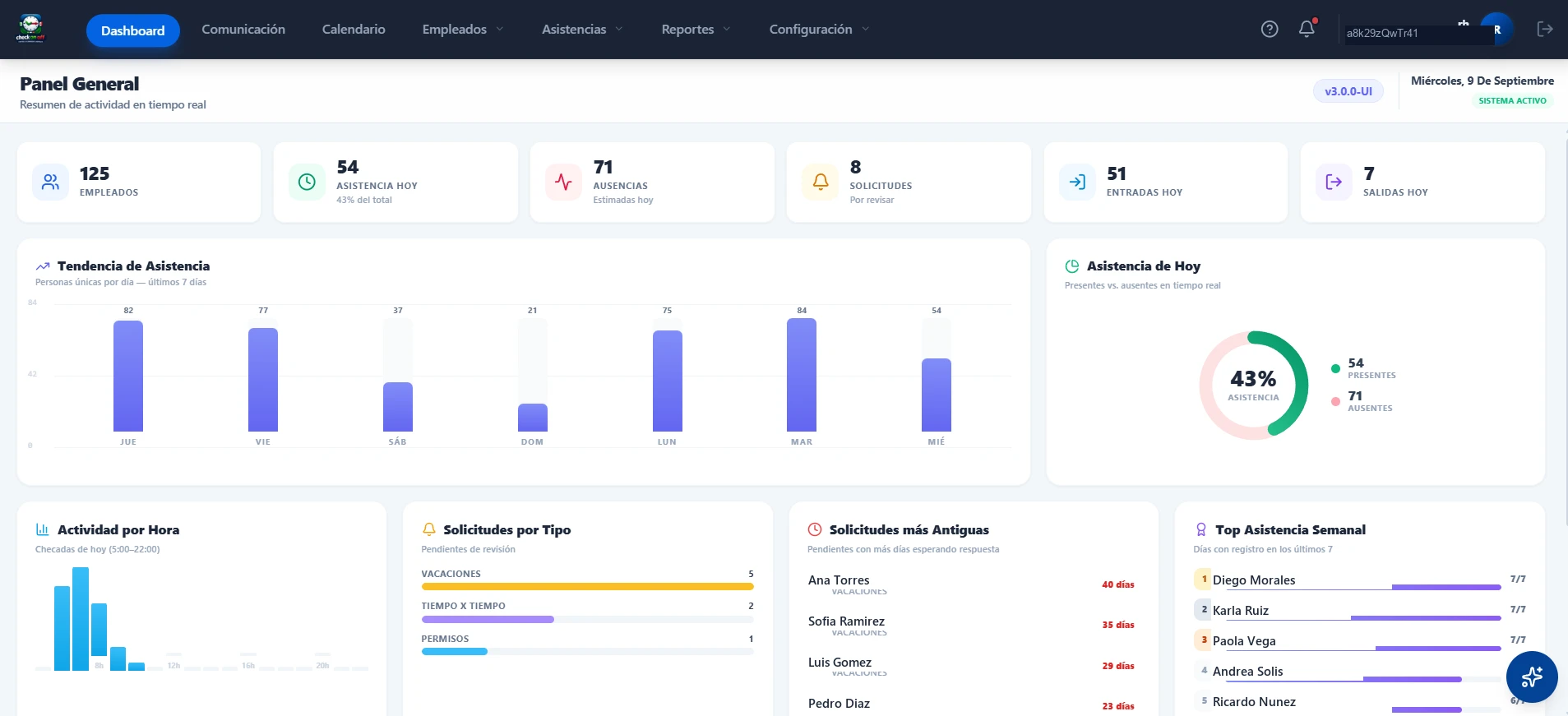Open the floating AI sparkle assistant button
The height and width of the screenshot is (716, 1568).
1532,677
